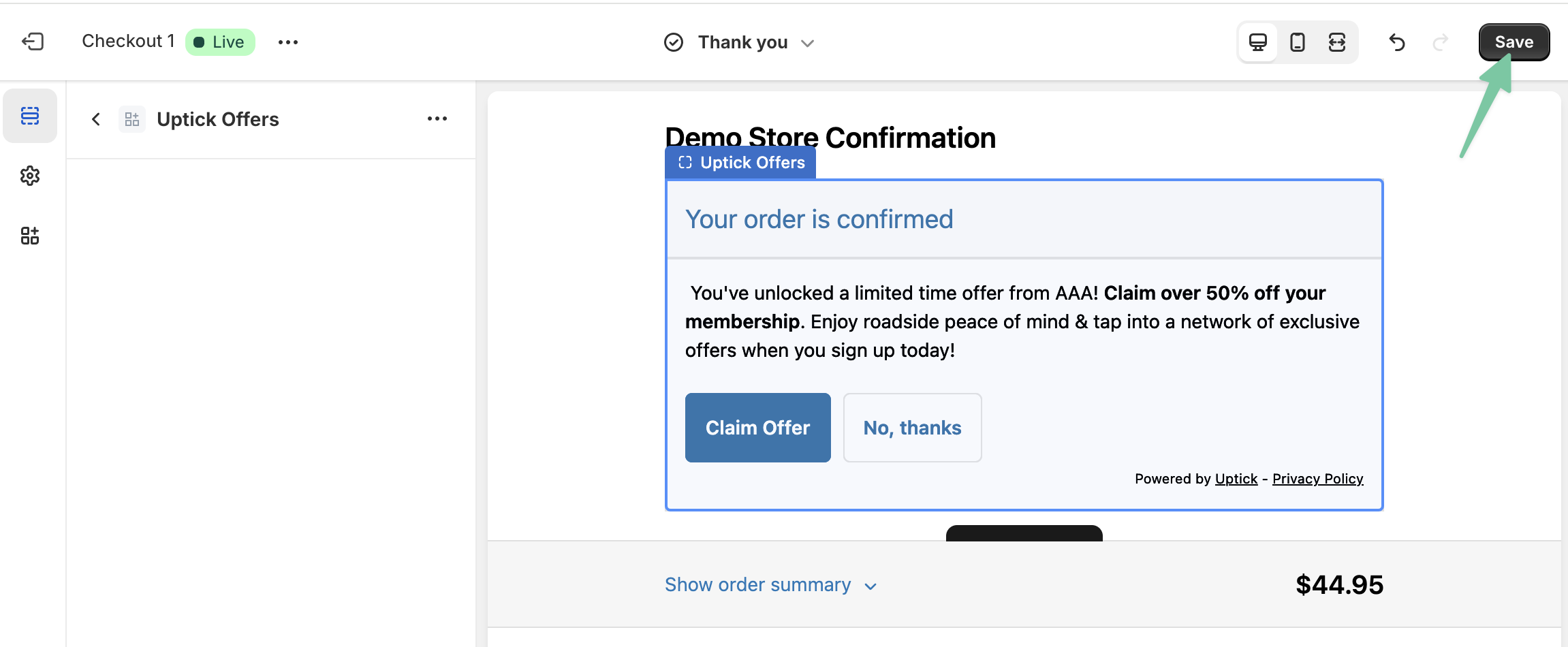Open Checkout 1 more actions menu
The width and height of the screenshot is (1568, 647).
[x=288, y=42]
